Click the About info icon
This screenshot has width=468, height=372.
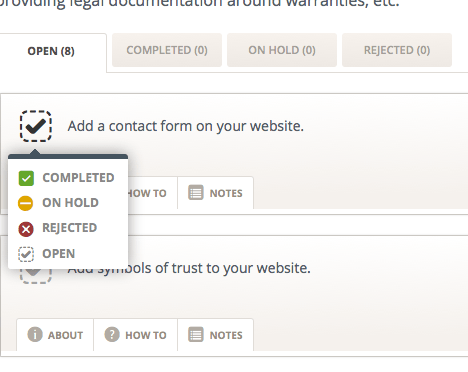coord(35,334)
